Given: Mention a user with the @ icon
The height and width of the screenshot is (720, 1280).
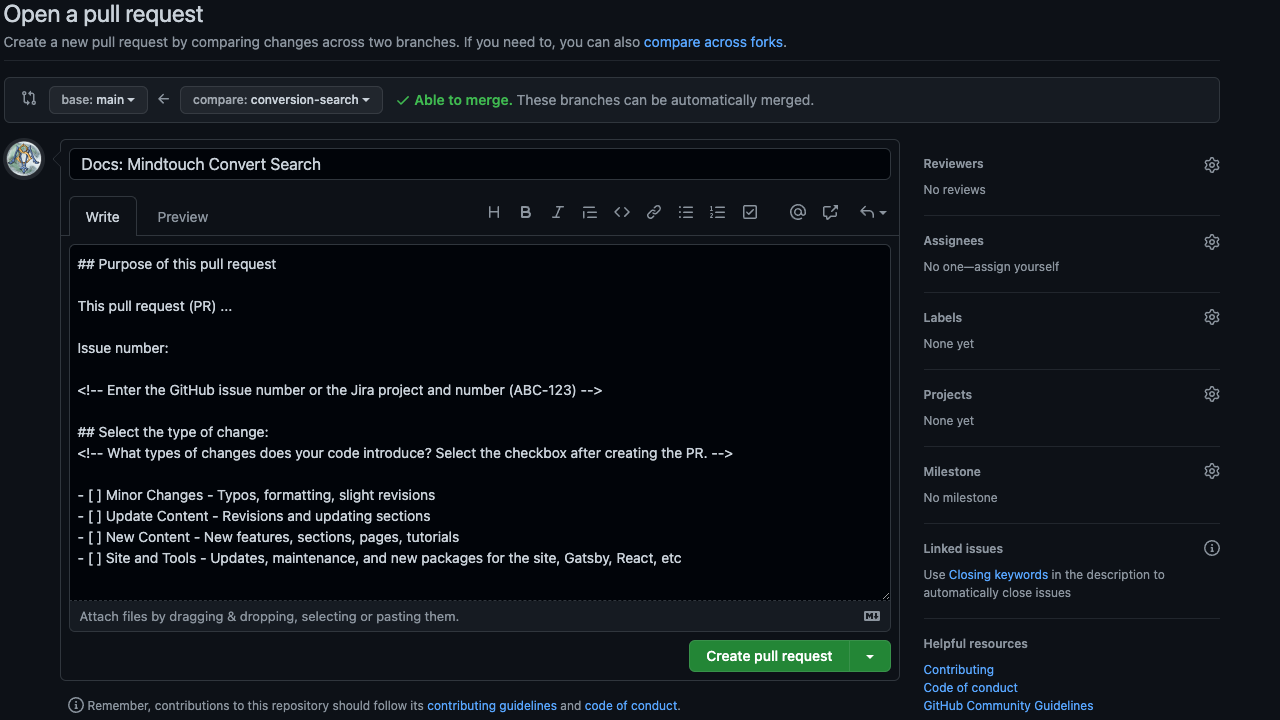Looking at the screenshot, I should [797, 212].
